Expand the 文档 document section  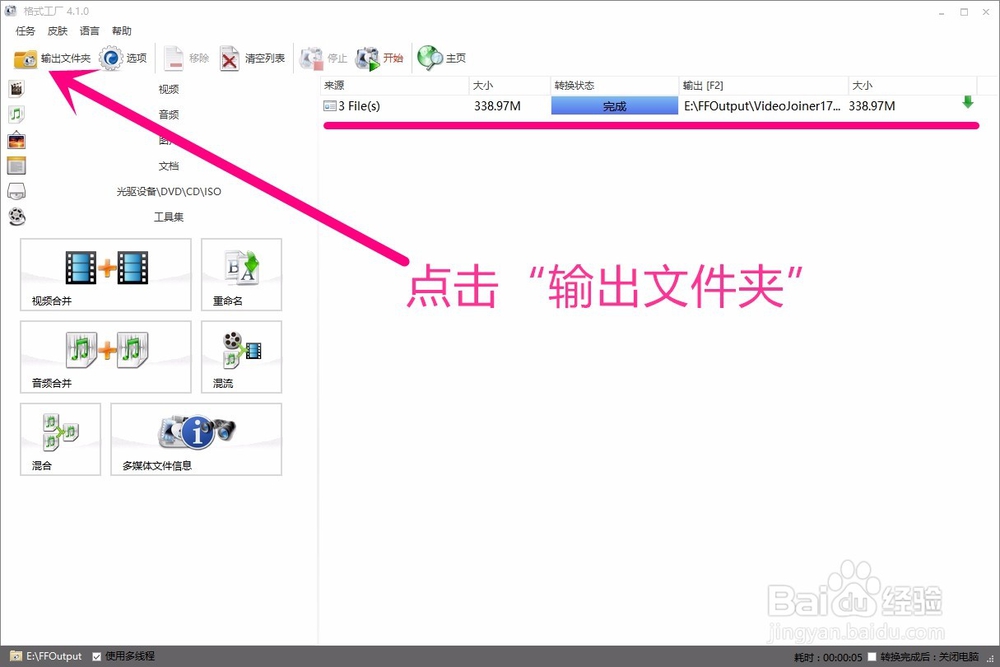[x=169, y=166]
